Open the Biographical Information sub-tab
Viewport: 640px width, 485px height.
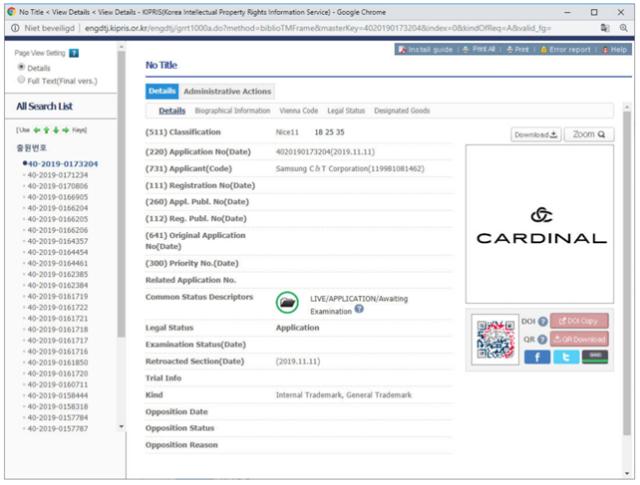pyautogui.click(x=232, y=111)
